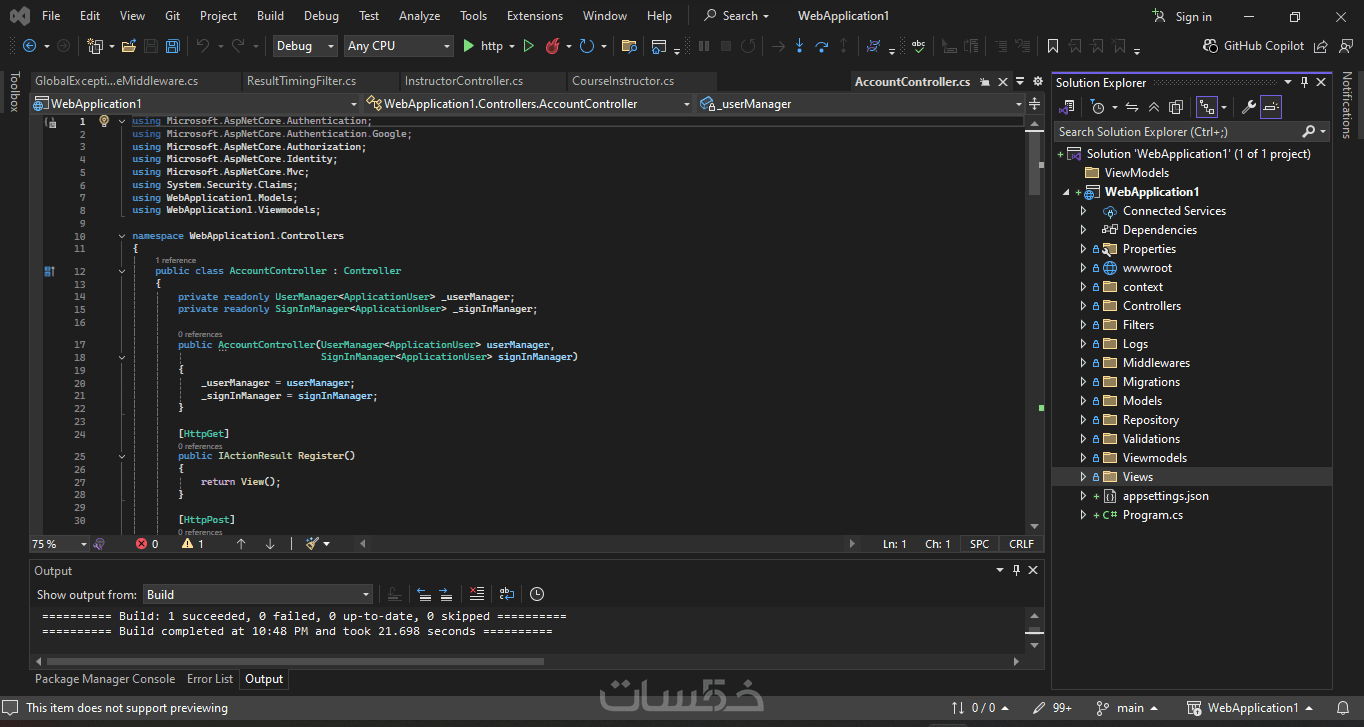Image resolution: width=1364 pixels, height=727 pixels.
Task: Click the code cleanup broom icon
Action: [313, 544]
